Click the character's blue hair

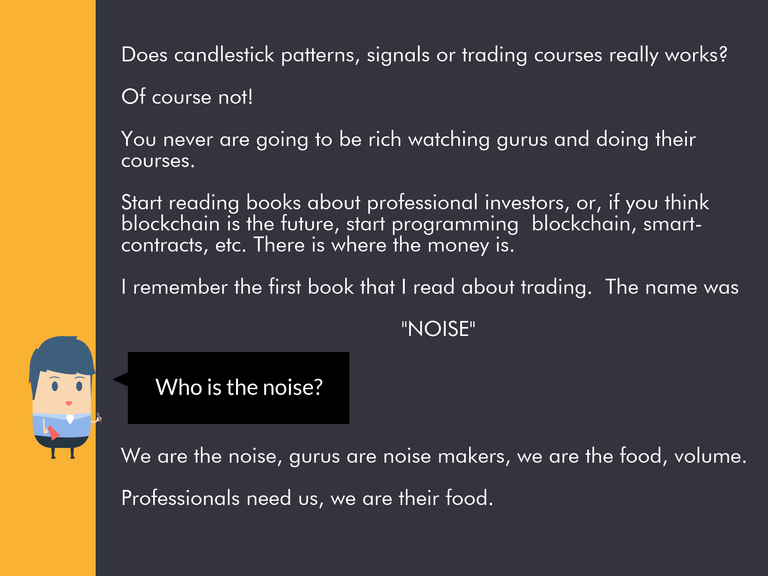[61, 359]
